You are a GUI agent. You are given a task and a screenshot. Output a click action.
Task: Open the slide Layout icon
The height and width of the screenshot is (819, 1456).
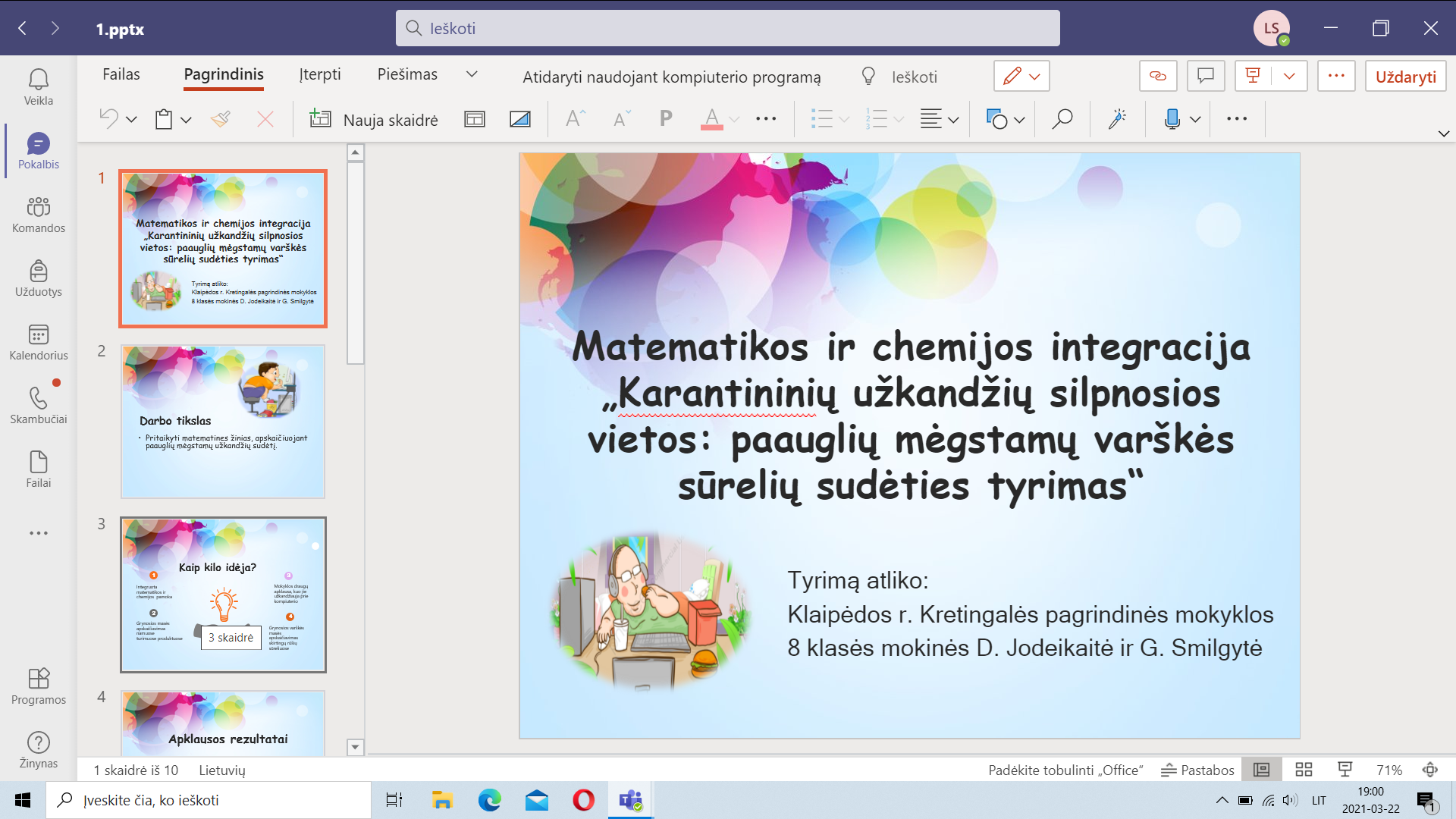click(x=475, y=119)
